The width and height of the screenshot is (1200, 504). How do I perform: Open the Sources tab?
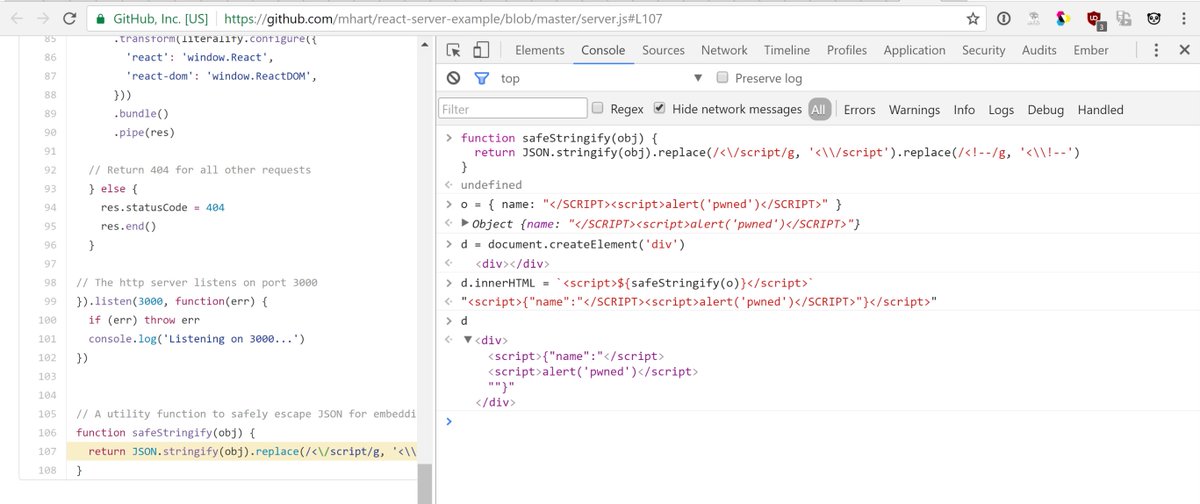(663, 50)
